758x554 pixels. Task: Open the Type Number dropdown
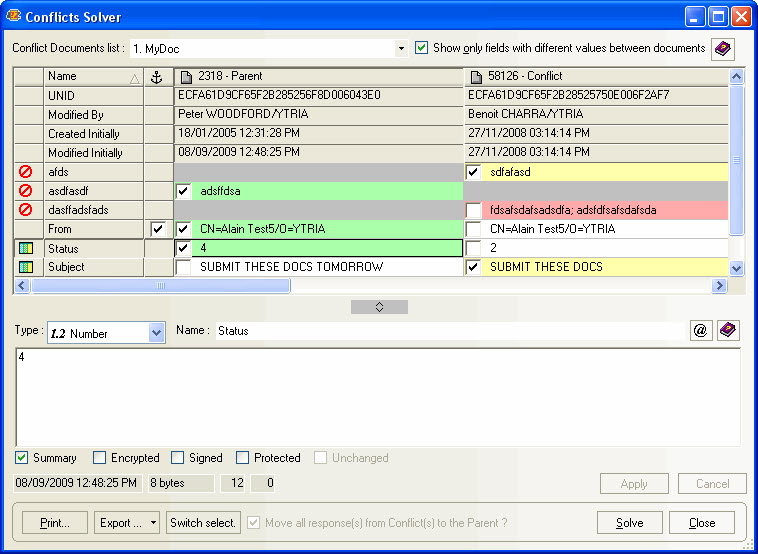coord(156,333)
